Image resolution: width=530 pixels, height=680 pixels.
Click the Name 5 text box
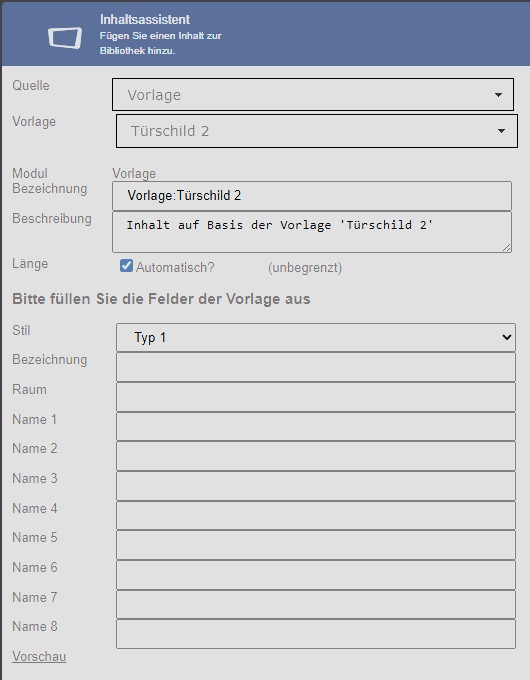316,545
